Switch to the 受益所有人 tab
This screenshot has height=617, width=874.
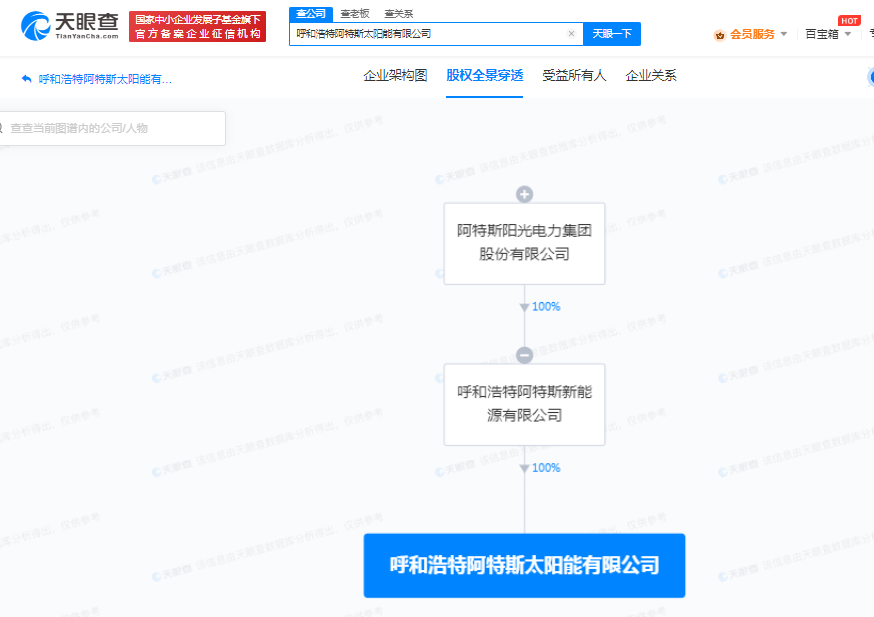coord(574,75)
